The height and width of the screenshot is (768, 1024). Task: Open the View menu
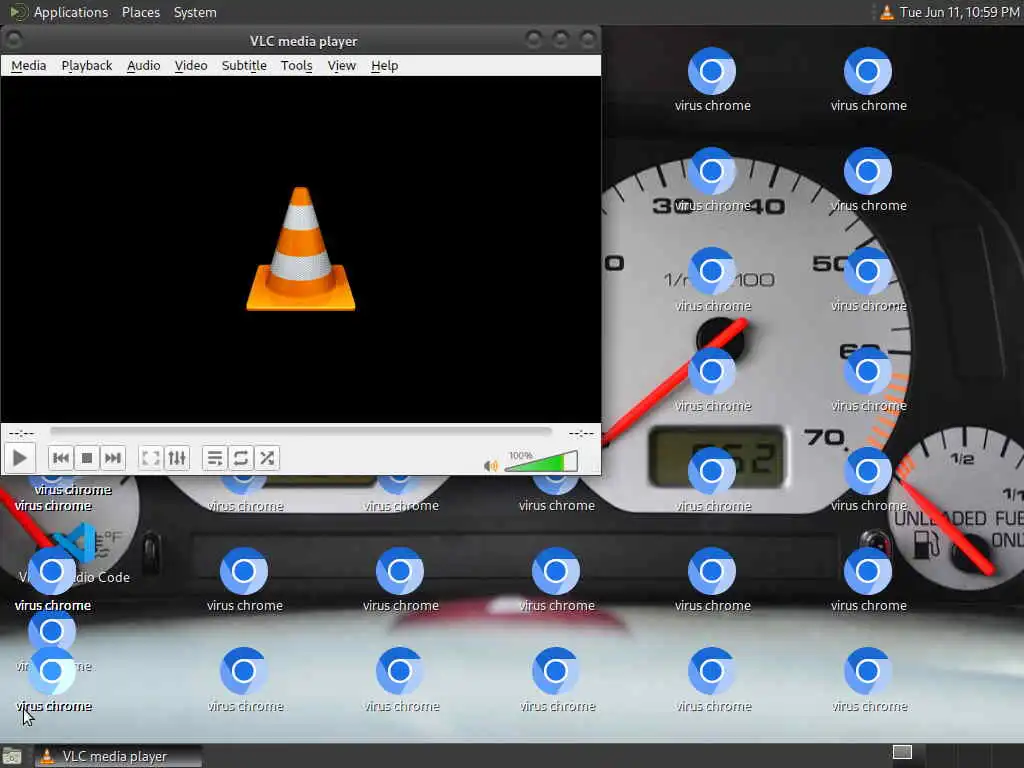tap(342, 65)
